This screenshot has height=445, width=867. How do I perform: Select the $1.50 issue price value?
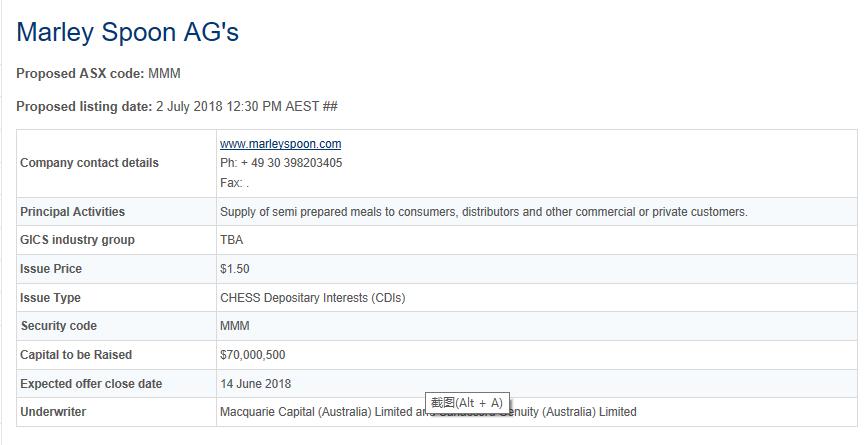[235, 269]
